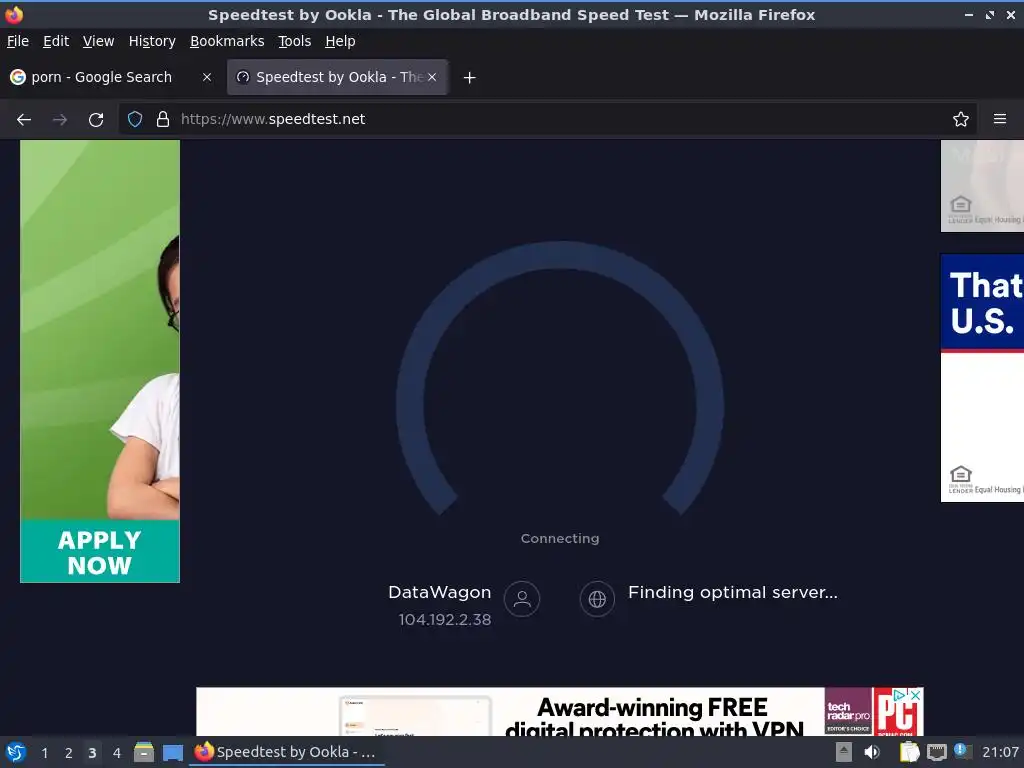Image resolution: width=1024 pixels, height=768 pixels.
Task: Click the taskbar clock 21:07
Action: click(1000, 752)
